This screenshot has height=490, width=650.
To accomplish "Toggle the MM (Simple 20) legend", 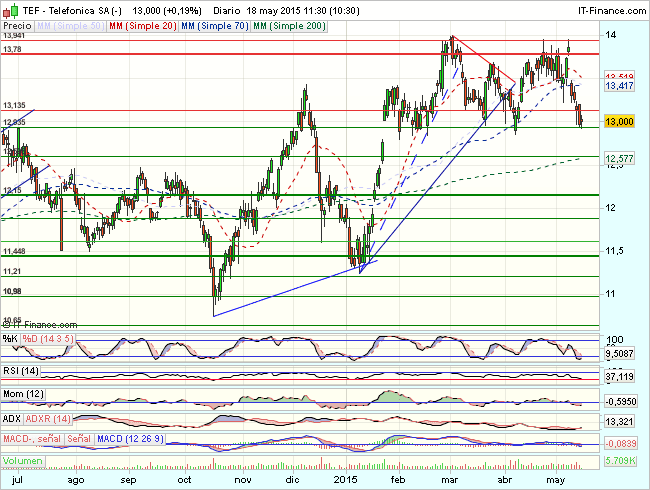I will [143, 26].
